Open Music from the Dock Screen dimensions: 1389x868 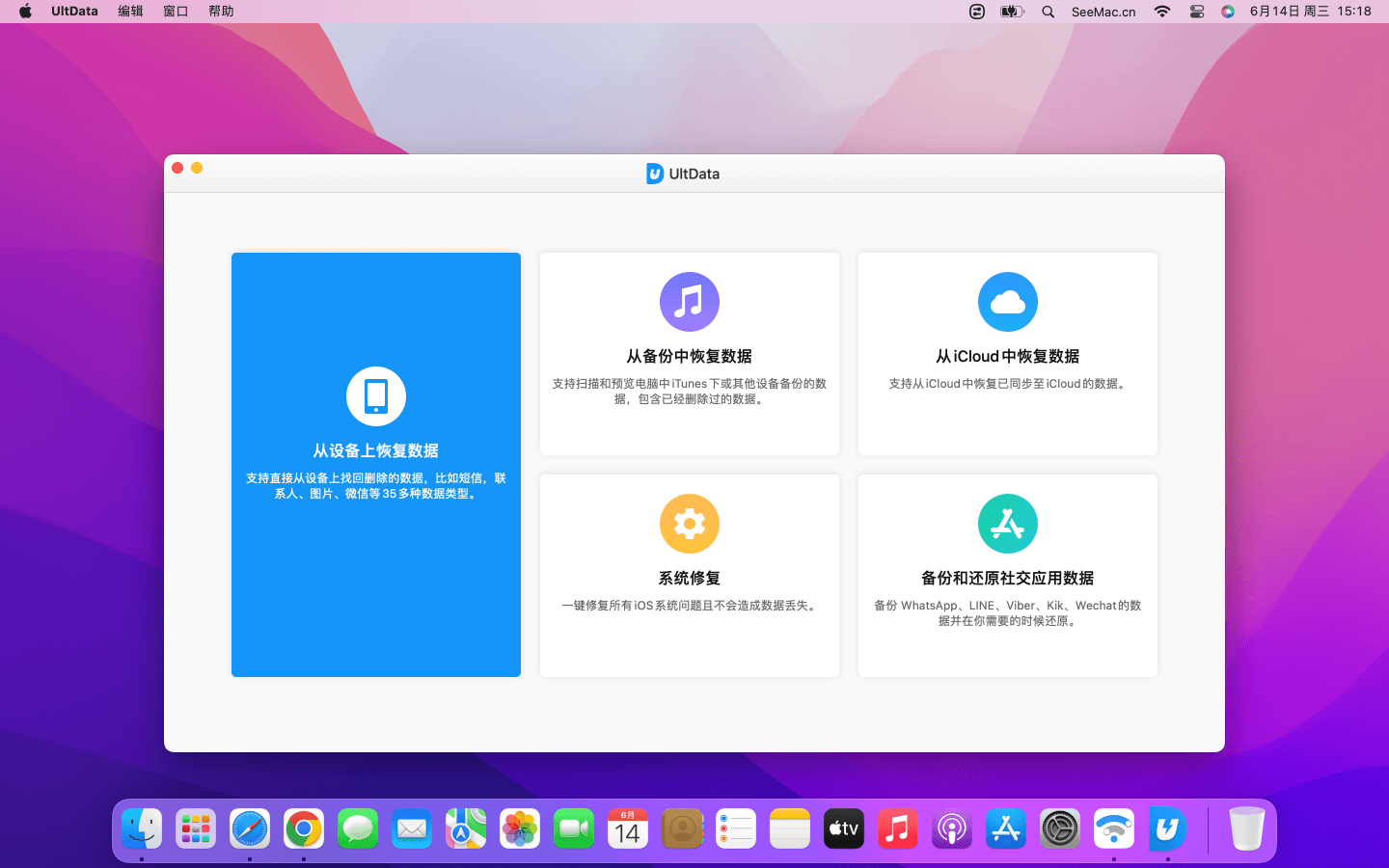898,828
